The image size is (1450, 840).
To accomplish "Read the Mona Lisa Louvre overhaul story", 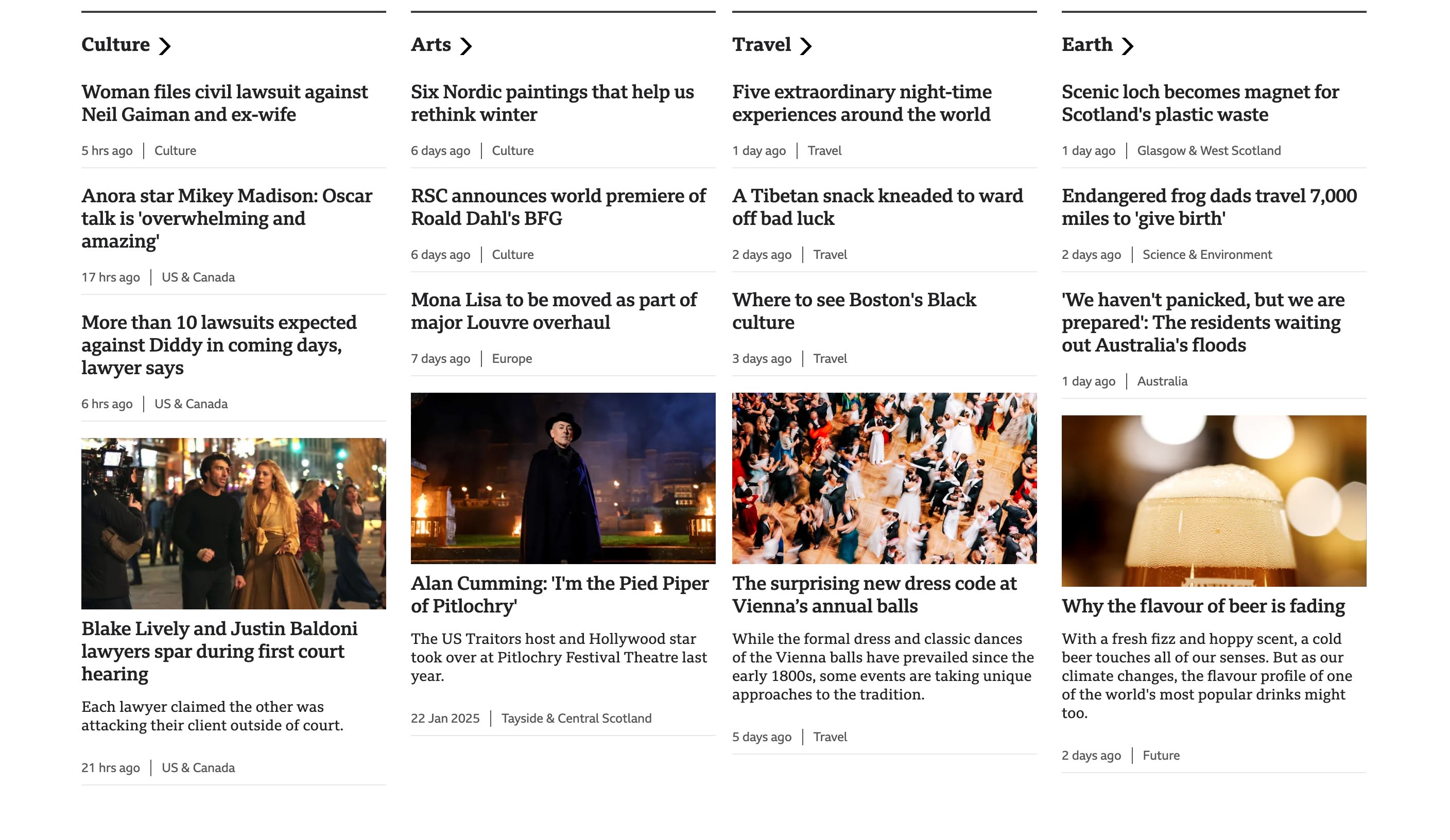I will (x=553, y=311).
